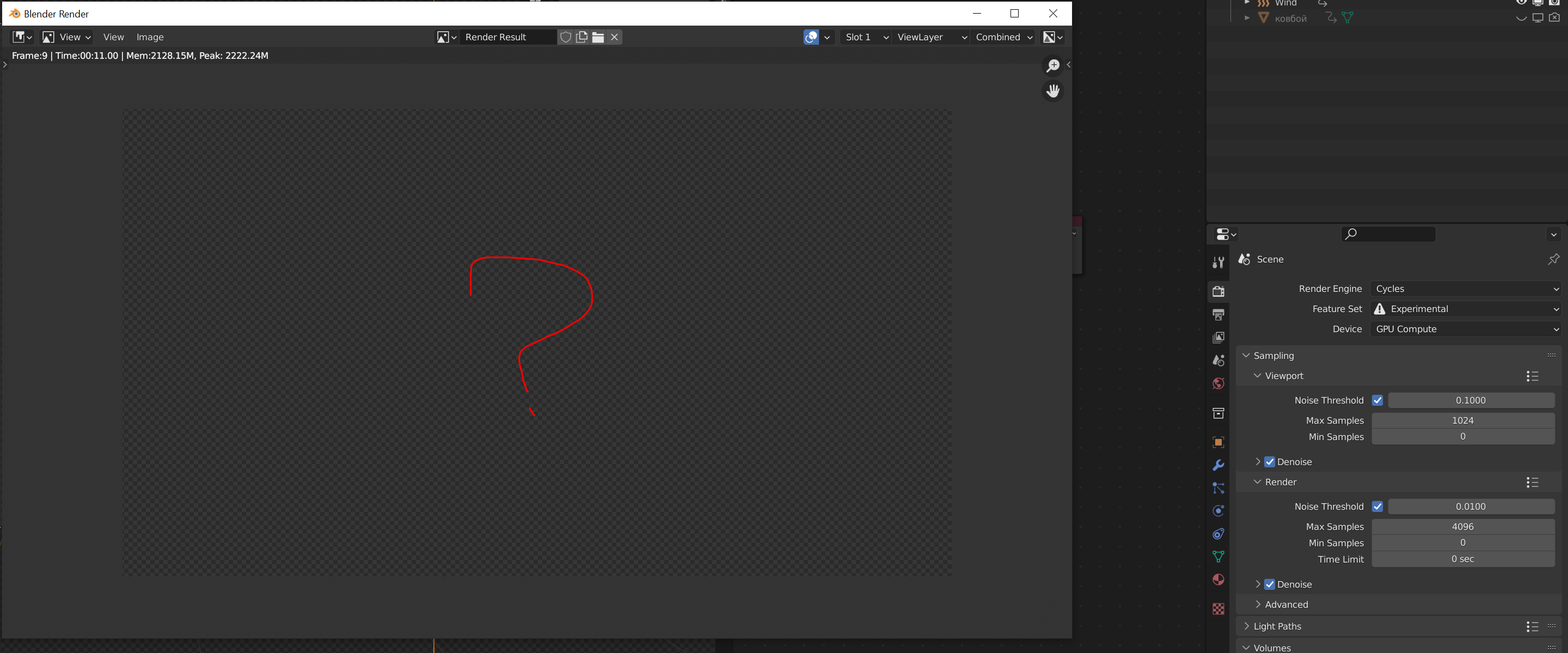The width and height of the screenshot is (1568, 653).
Task: Open the Output properties tab (printer icon)
Action: click(1218, 314)
